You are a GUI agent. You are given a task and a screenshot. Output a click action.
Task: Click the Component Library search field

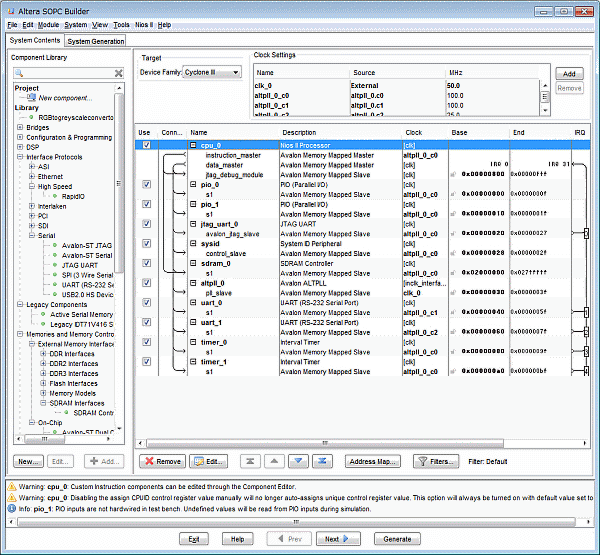(68, 73)
